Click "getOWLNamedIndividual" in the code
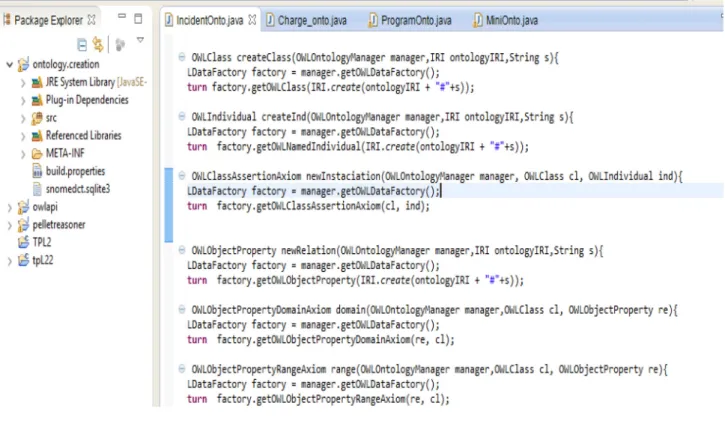This screenshot has height=421, width=725. [308, 147]
